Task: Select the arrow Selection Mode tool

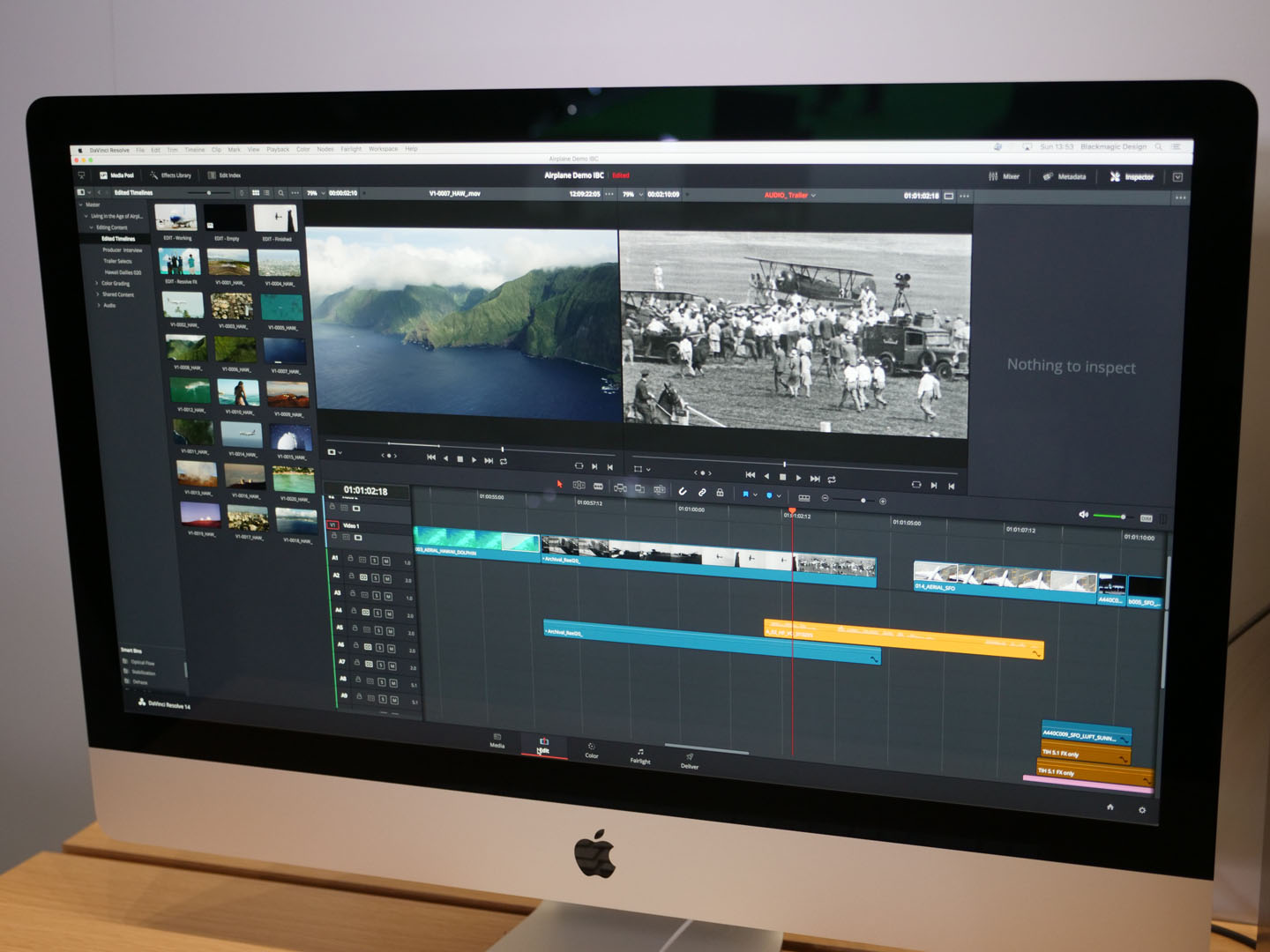Action: pyautogui.click(x=559, y=484)
